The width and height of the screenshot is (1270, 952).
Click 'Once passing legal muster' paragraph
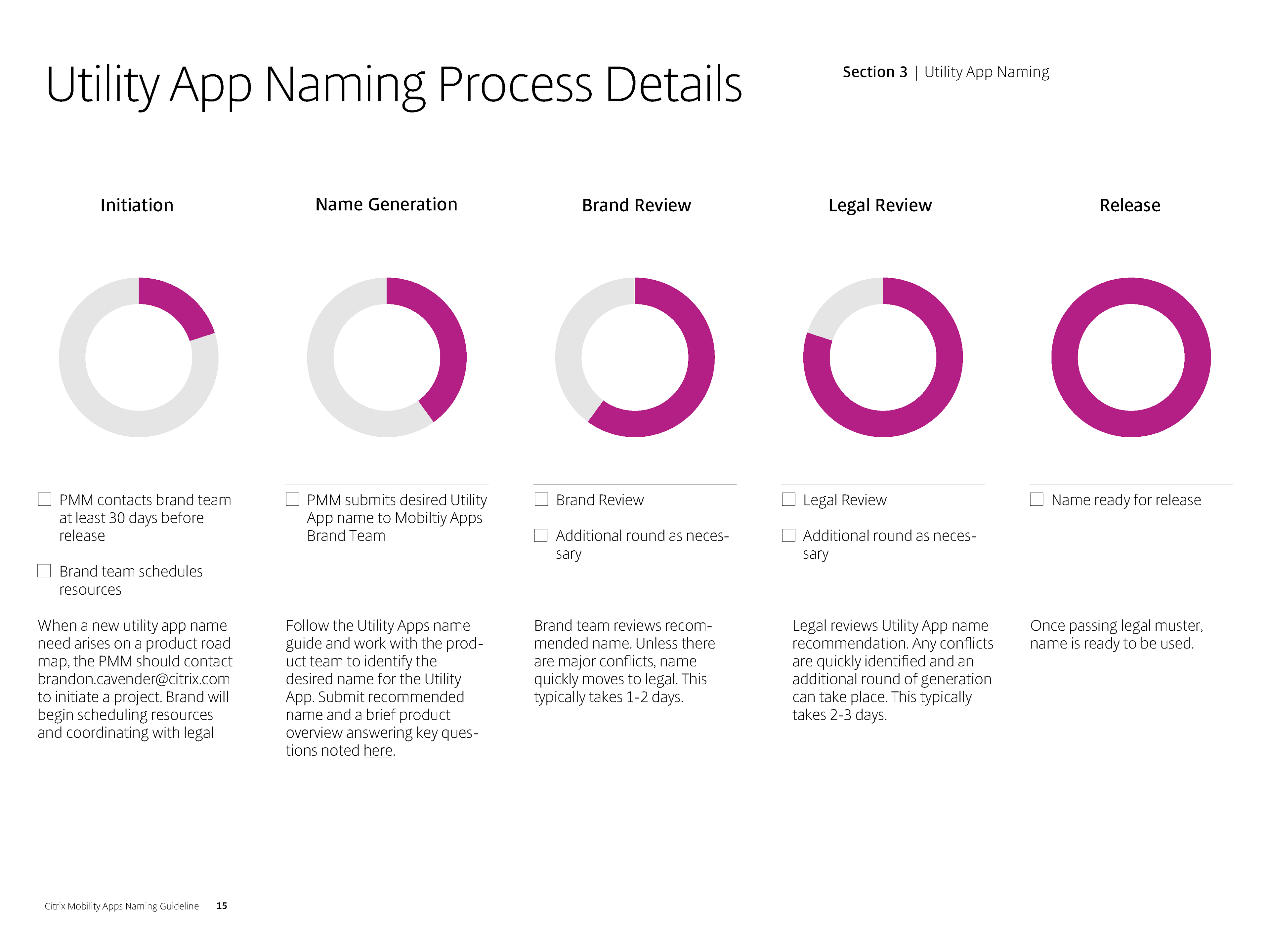(x=1116, y=634)
